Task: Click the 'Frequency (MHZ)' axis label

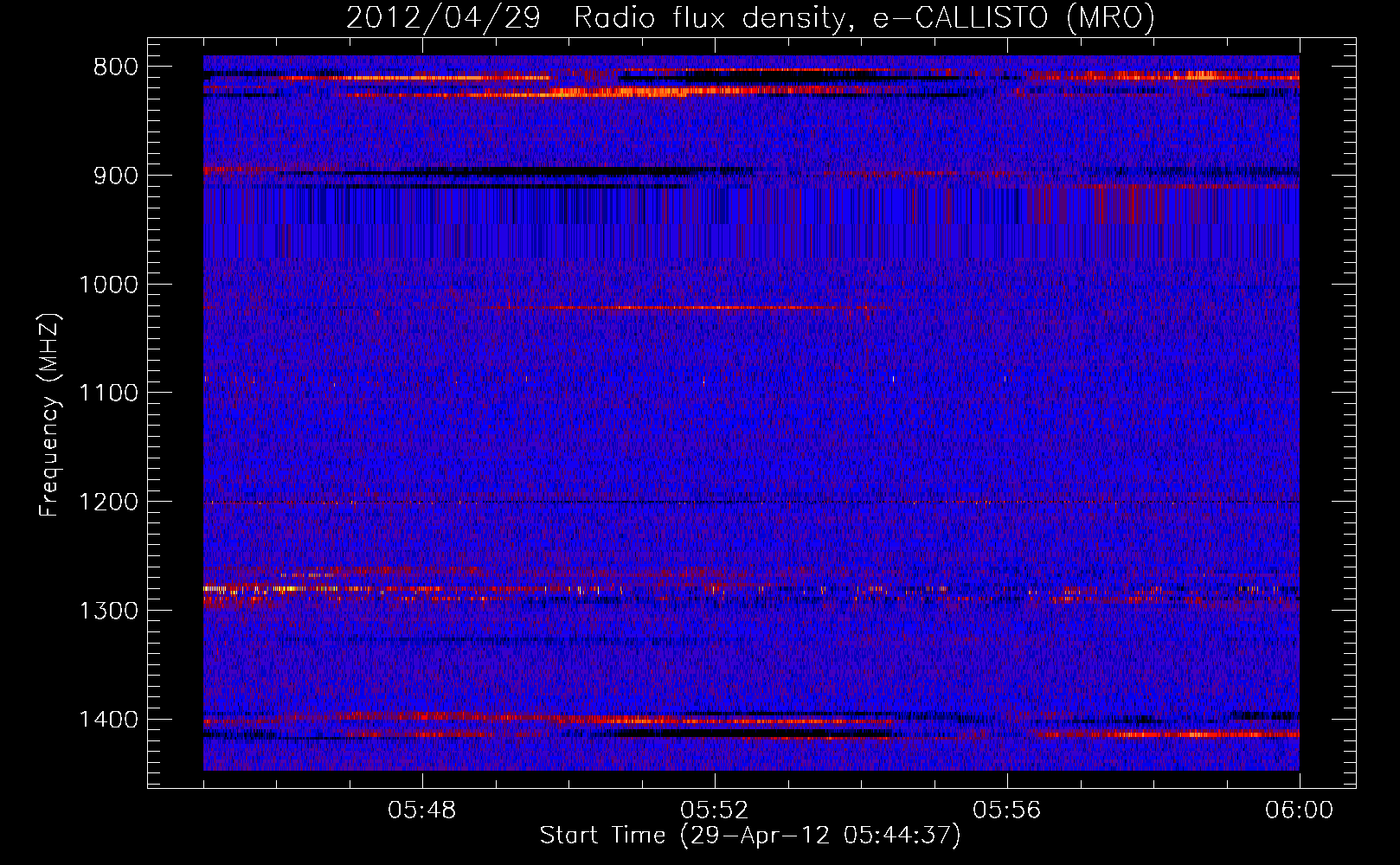Action: [x=50, y=415]
